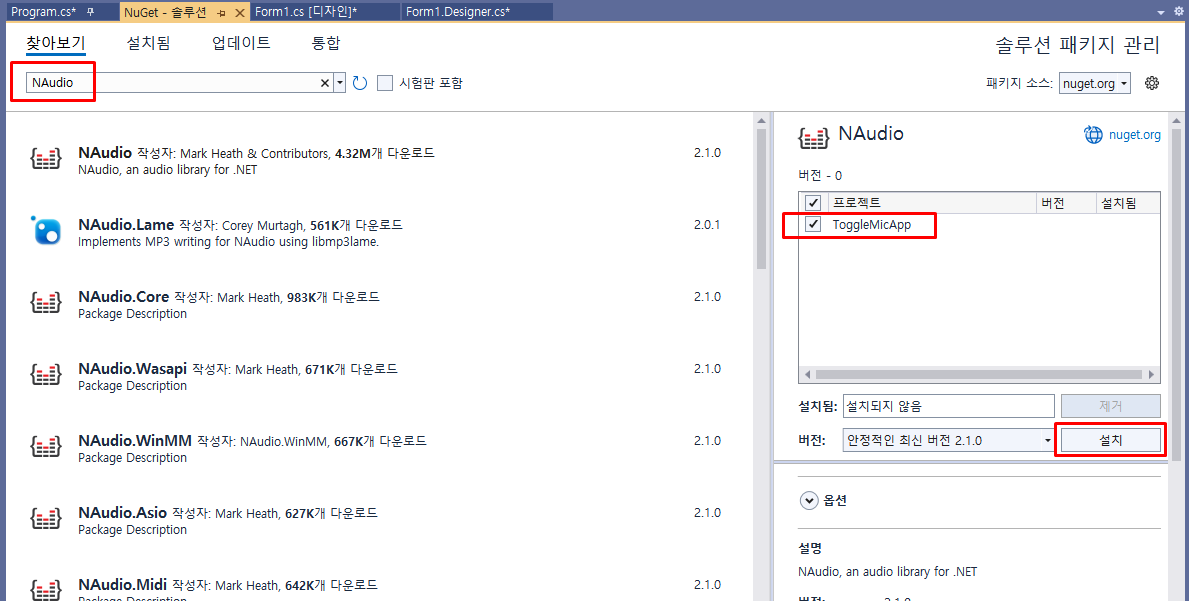Refresh the package search results

point(360,83)
